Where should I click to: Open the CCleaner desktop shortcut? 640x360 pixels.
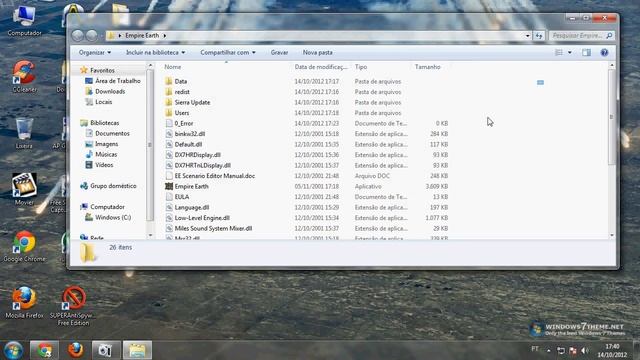click(x=24, y=76)
